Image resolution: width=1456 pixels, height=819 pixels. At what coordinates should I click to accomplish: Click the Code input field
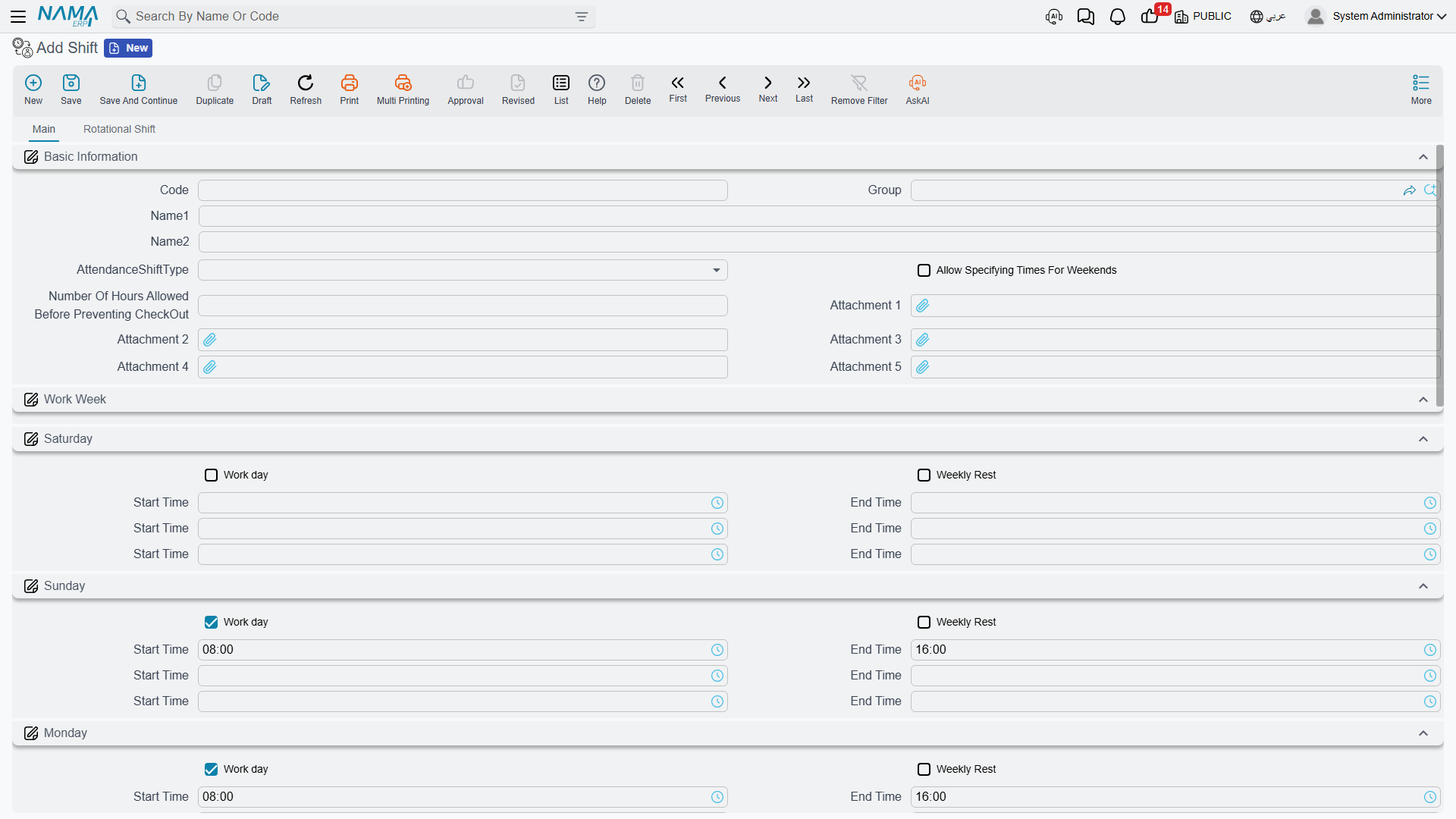tap(463, 190)
